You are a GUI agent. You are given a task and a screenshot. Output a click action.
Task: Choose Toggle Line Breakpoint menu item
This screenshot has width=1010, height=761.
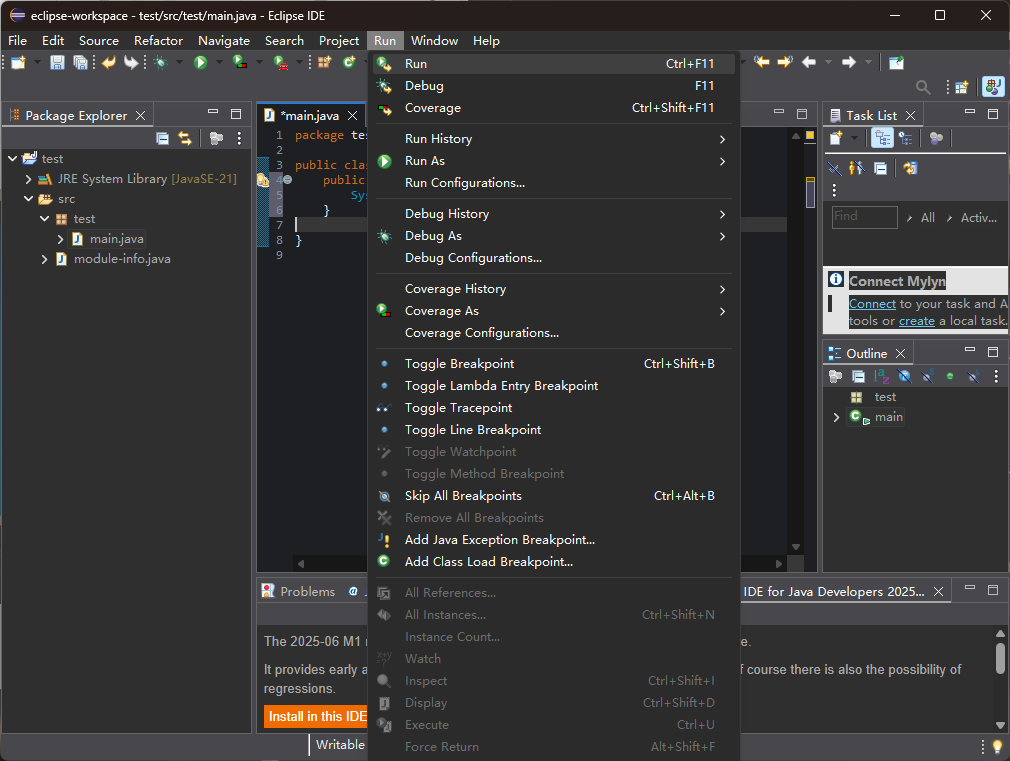click(x=472, y=430)
